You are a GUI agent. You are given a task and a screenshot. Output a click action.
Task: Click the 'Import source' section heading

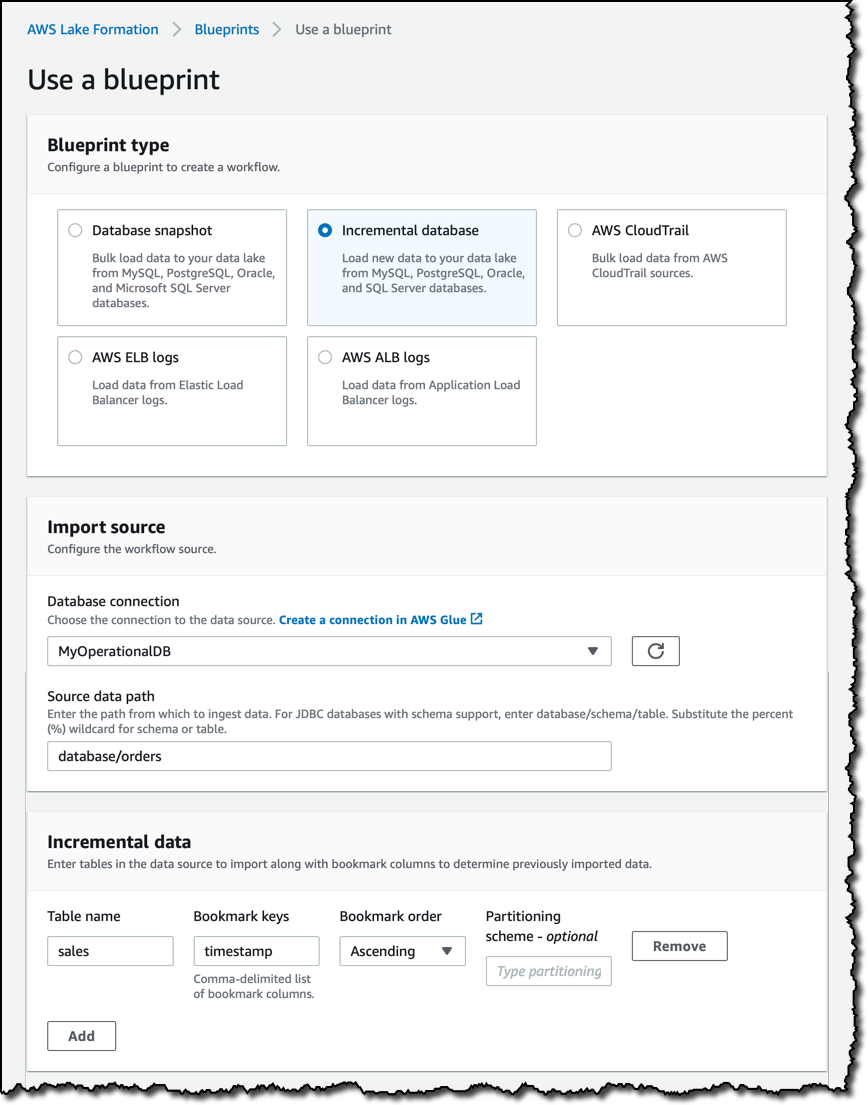[x=106, y=527]
